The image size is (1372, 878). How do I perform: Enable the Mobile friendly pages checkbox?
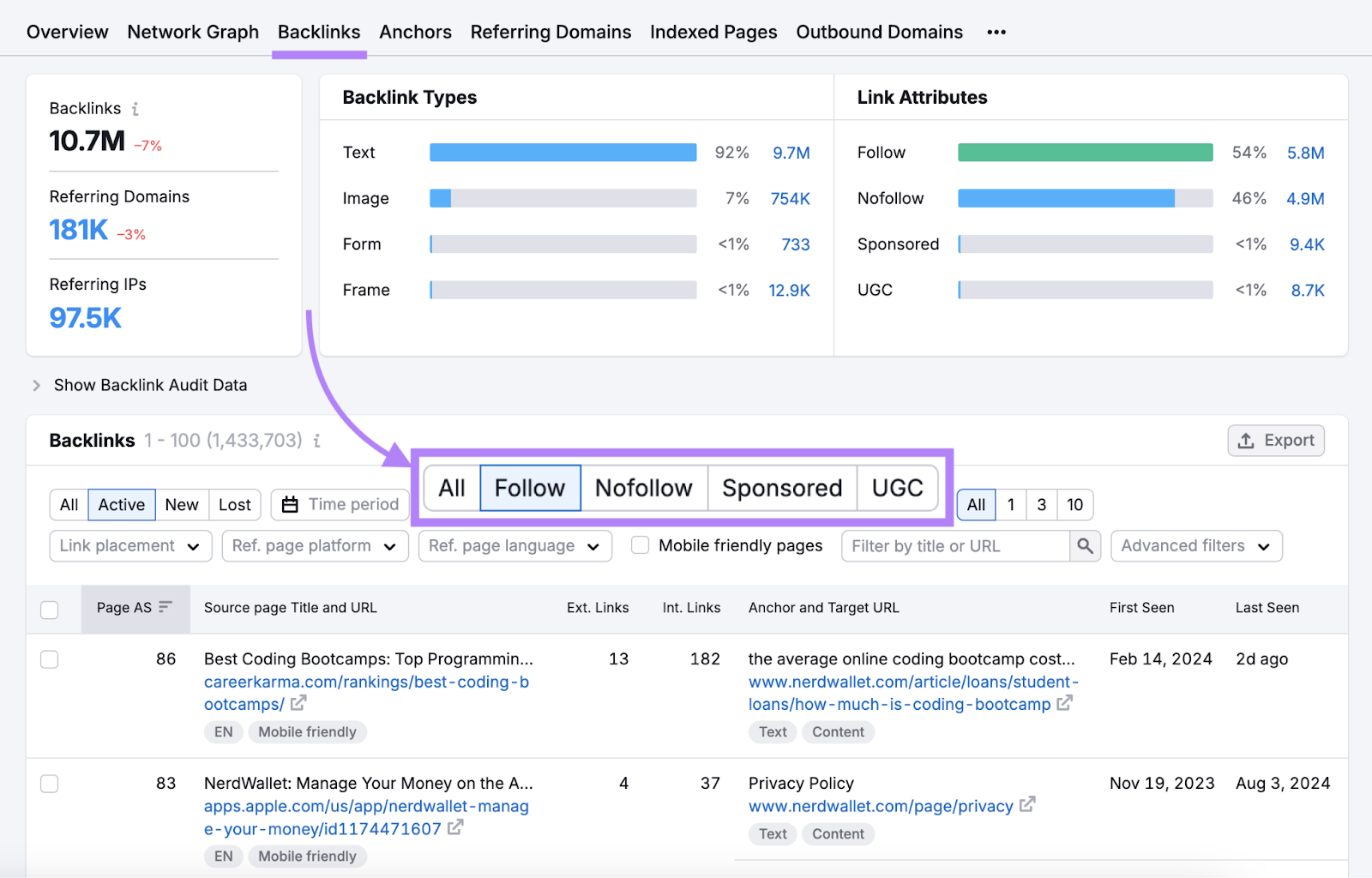click(x=640, y=544)
